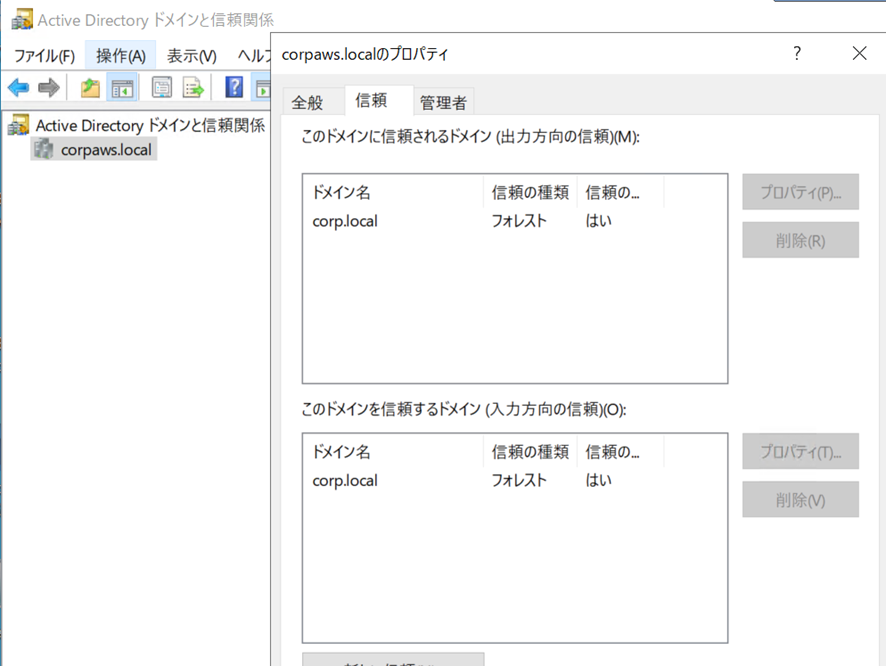Click はい cell in incoming trusts list
Screen dimensions: 886x666
[x=598, y=480]
